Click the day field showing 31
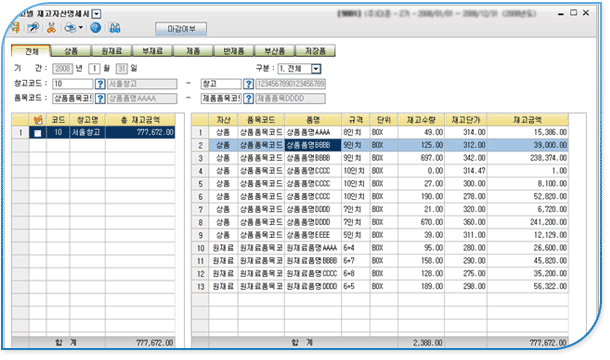Image resolution: width=610 pixels, height=360 pixels. pyautogui.click(x=121, y=69)
